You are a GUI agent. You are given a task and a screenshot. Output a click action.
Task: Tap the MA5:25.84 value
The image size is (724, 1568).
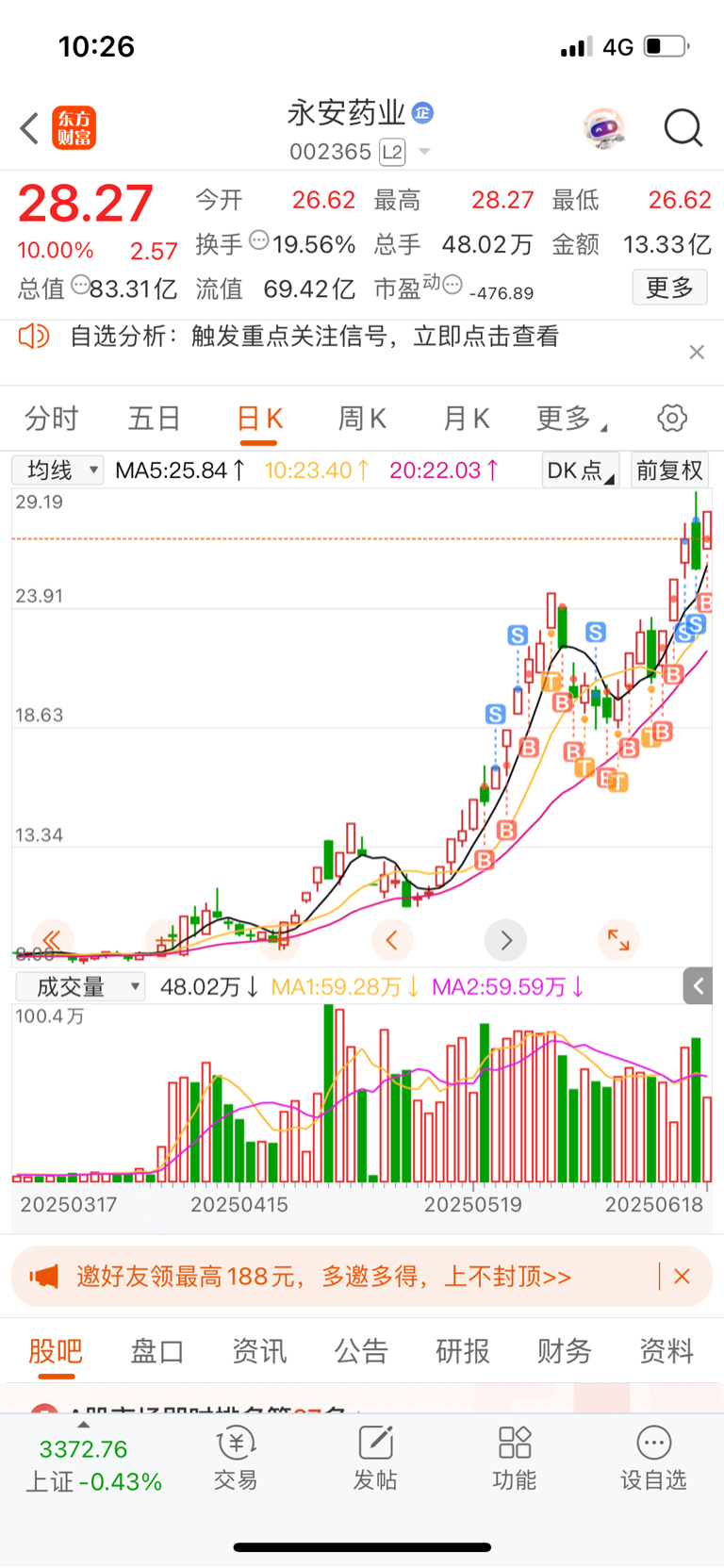pyautogui.click(x=180, y=470)
